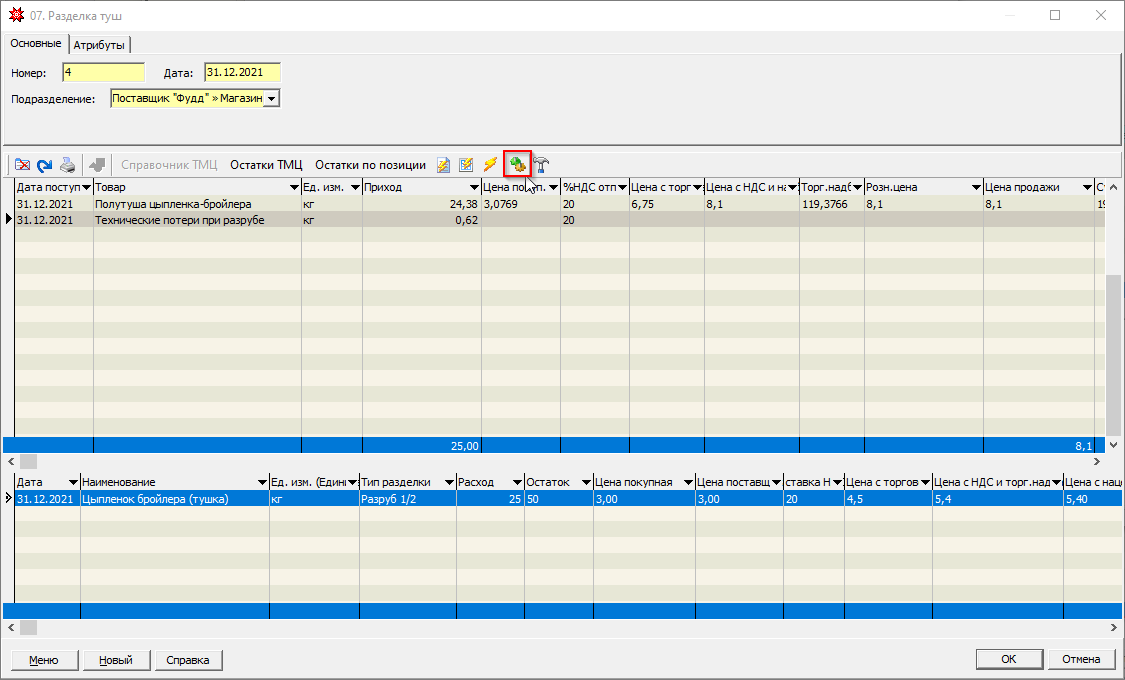
Task: Click the first document-with-lightning icon
Action: tap(443, 165)
